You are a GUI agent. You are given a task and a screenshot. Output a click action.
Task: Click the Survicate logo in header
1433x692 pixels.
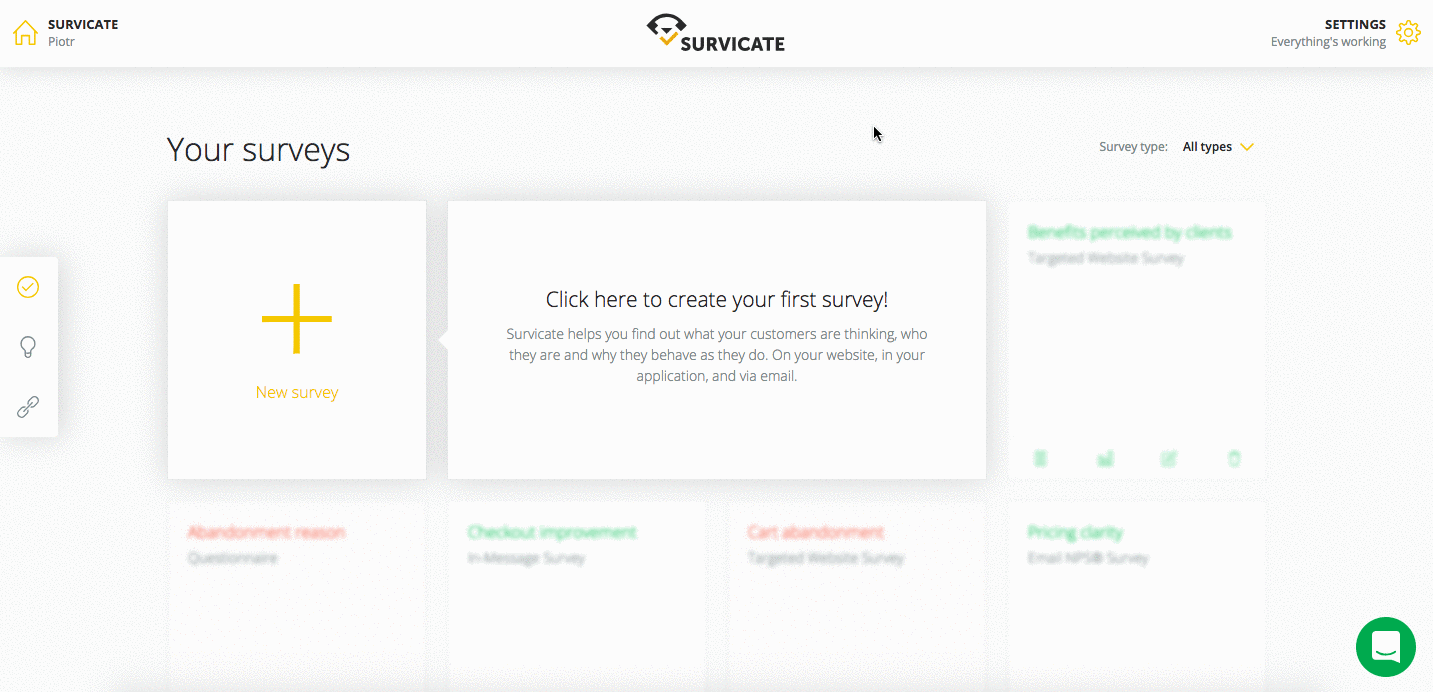coord(715,33)
